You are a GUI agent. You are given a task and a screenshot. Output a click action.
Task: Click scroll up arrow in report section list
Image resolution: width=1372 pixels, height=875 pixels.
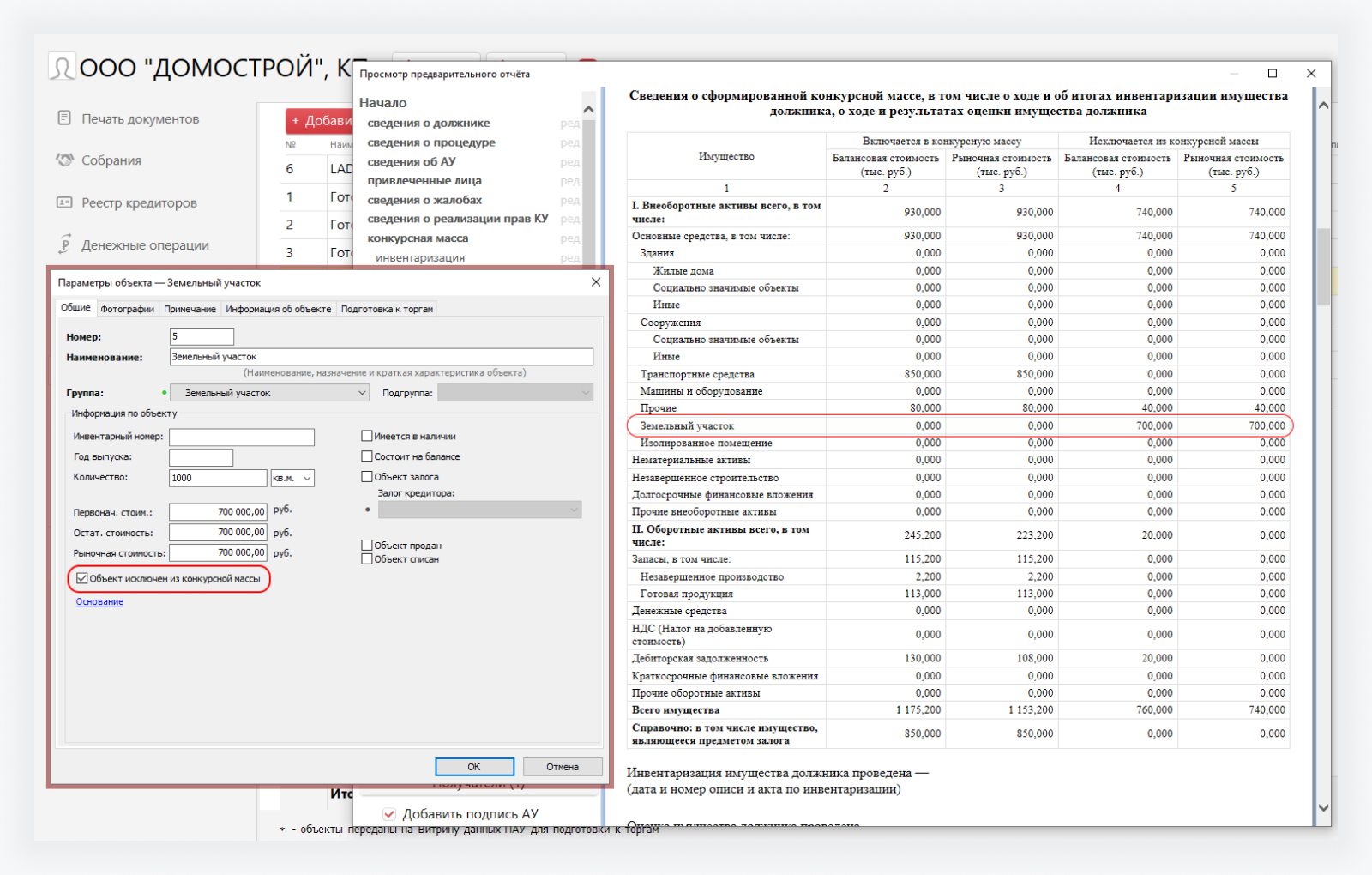[588, 110]
